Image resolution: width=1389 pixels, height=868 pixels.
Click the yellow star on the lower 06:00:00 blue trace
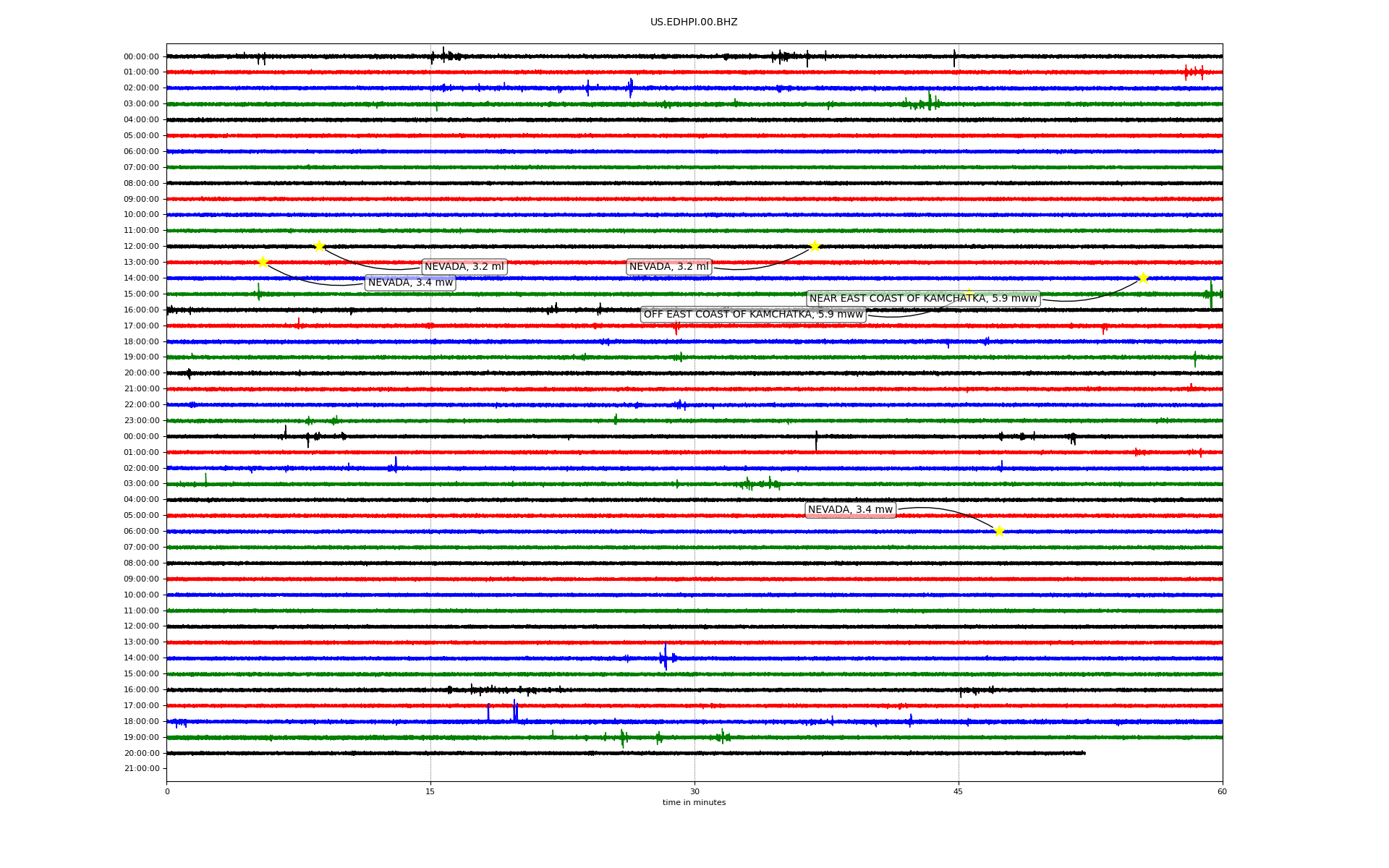click(x=999, y=531)
